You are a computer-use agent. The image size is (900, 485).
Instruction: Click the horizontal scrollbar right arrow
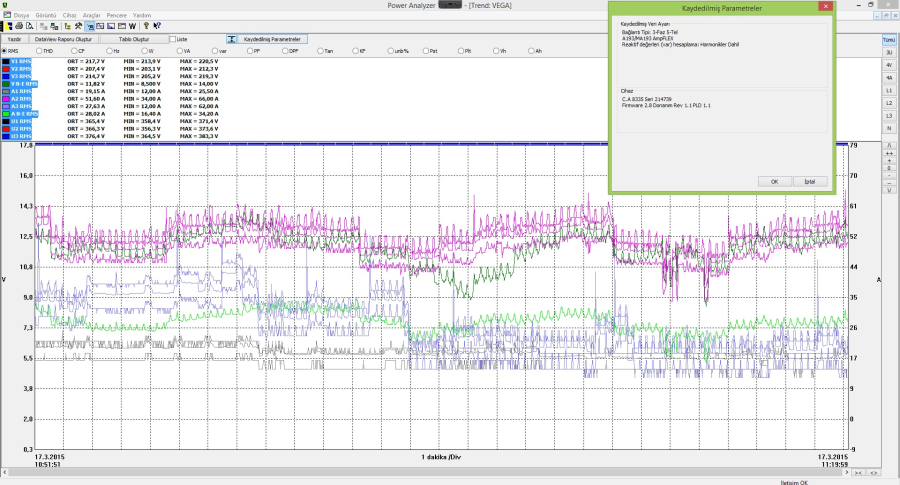coord(847,472)
